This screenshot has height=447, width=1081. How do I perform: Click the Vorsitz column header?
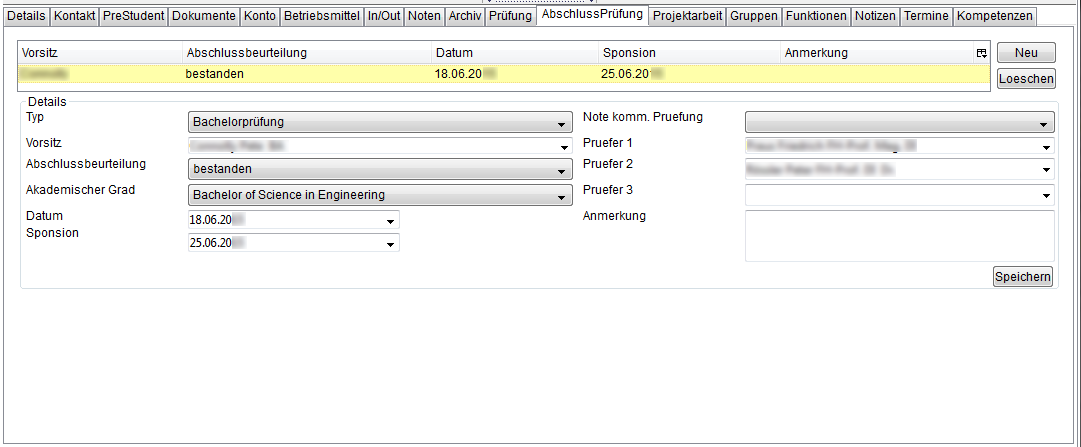(x=100, y=53)
